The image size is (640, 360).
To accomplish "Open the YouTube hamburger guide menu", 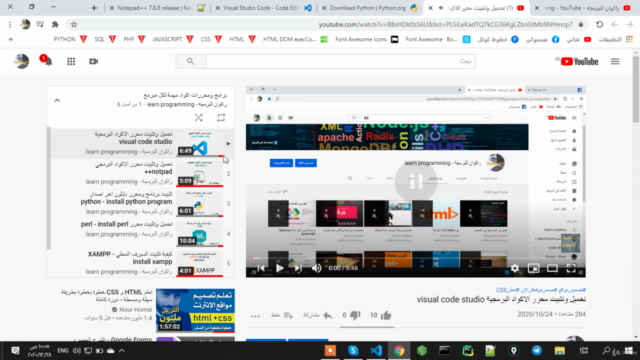I will click(x=615, y=62).
